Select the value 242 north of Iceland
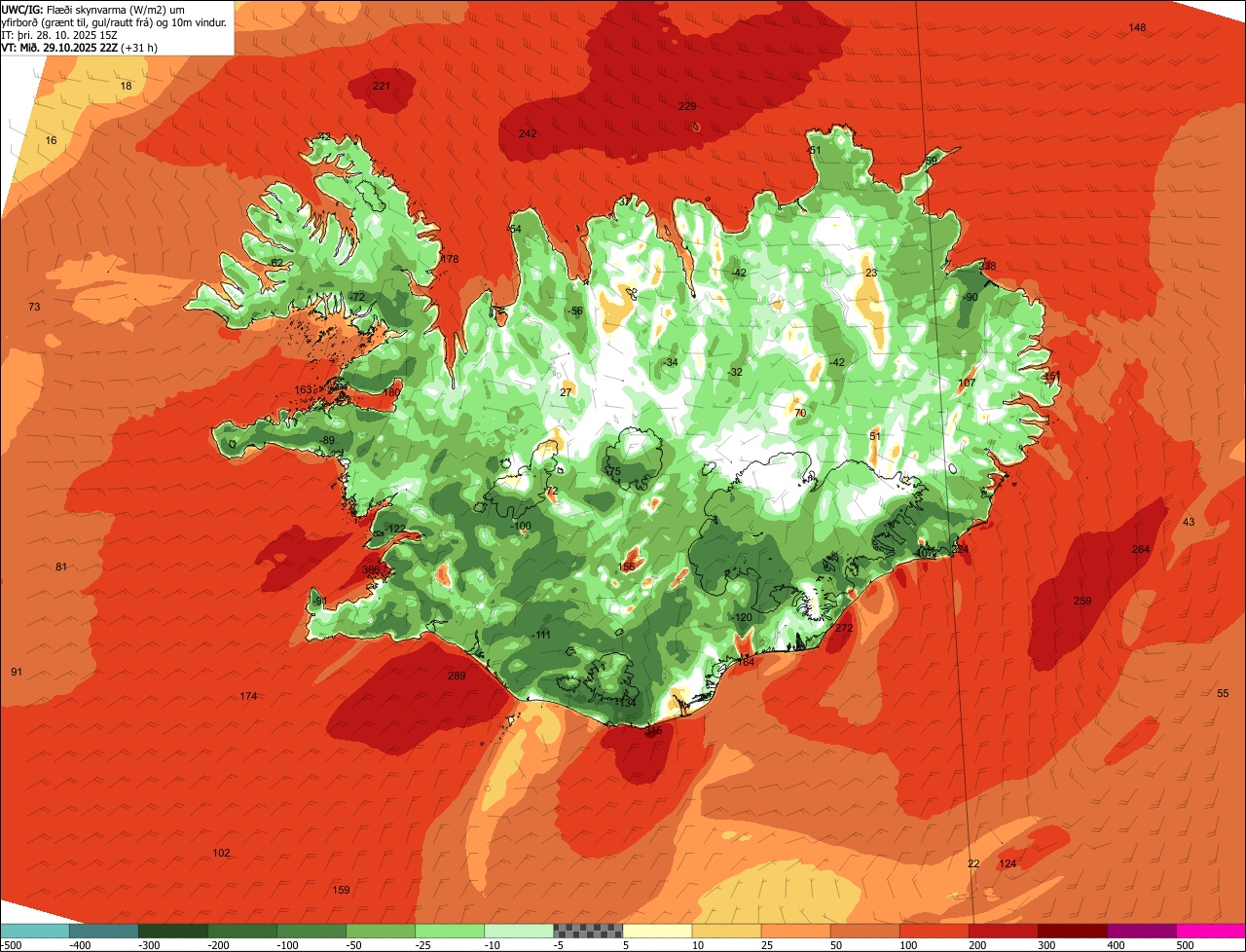The height and width of the screenshot is (952, 1246). pos(528,133)
